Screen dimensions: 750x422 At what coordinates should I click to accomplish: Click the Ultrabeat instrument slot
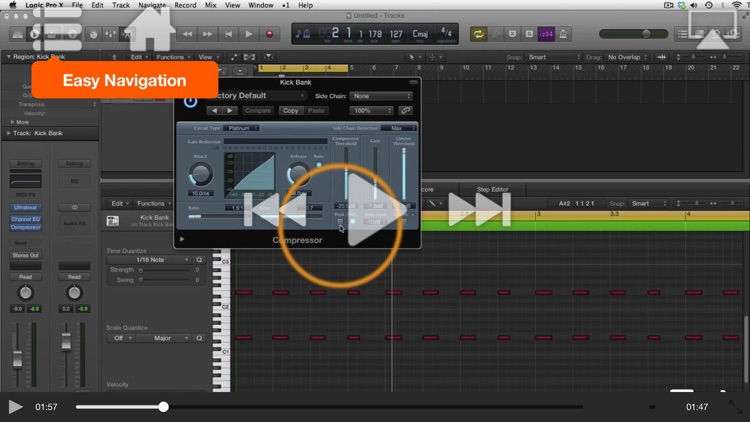(x=25, y=208)
